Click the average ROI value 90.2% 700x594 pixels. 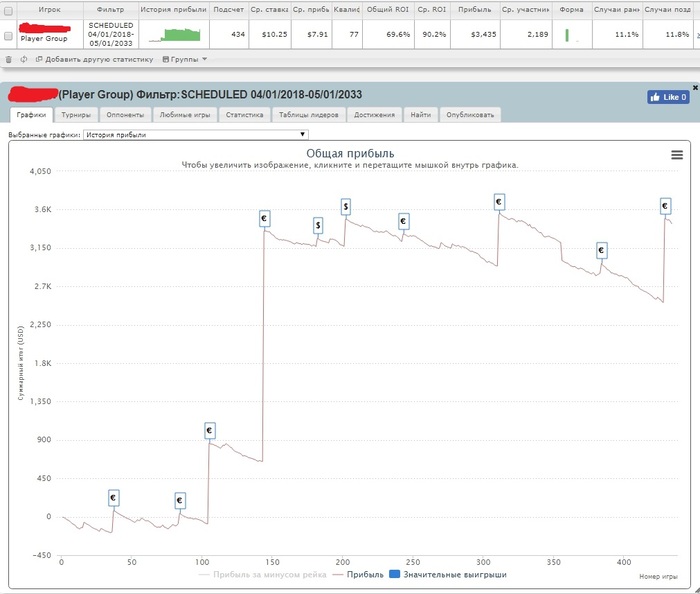[x=434, y=34]
